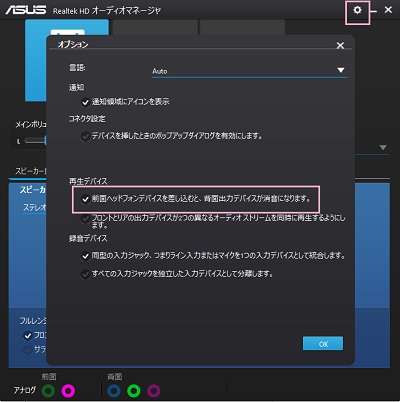400x402 pixels.
Task: Open the スピーカー configuration tab
Action: [30, 171]
